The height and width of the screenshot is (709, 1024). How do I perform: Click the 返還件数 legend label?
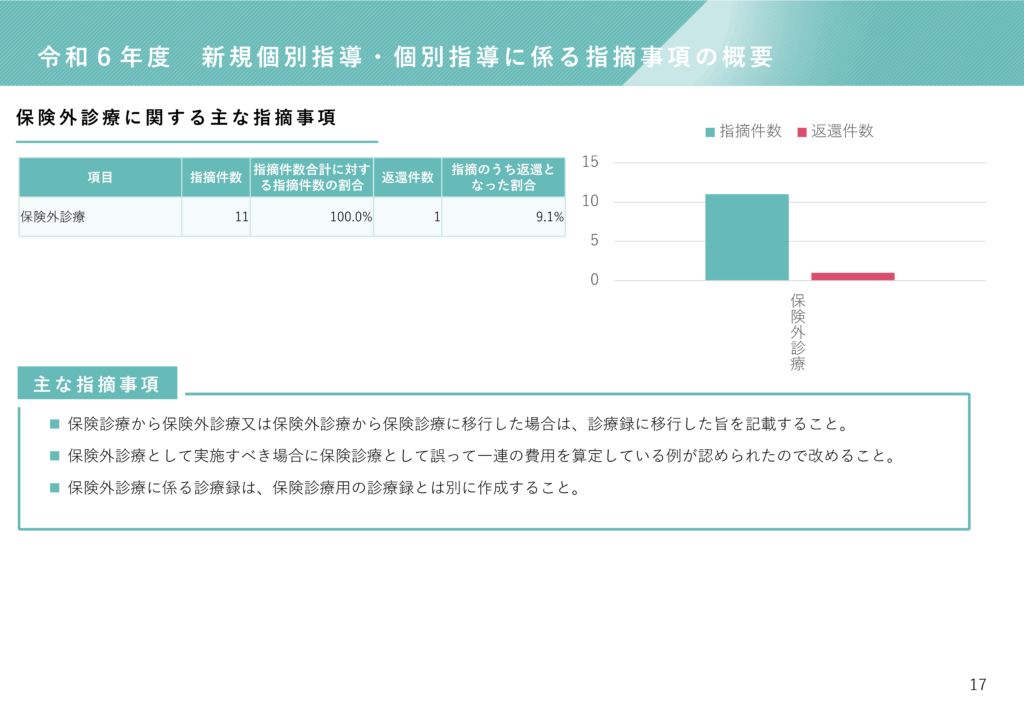[x=842, y=131]
